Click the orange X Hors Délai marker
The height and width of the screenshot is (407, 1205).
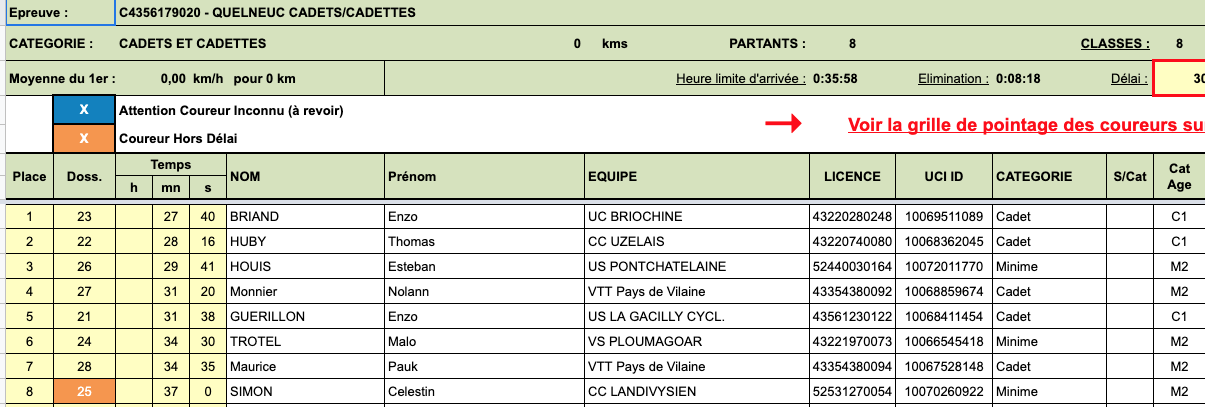(84, 139)
